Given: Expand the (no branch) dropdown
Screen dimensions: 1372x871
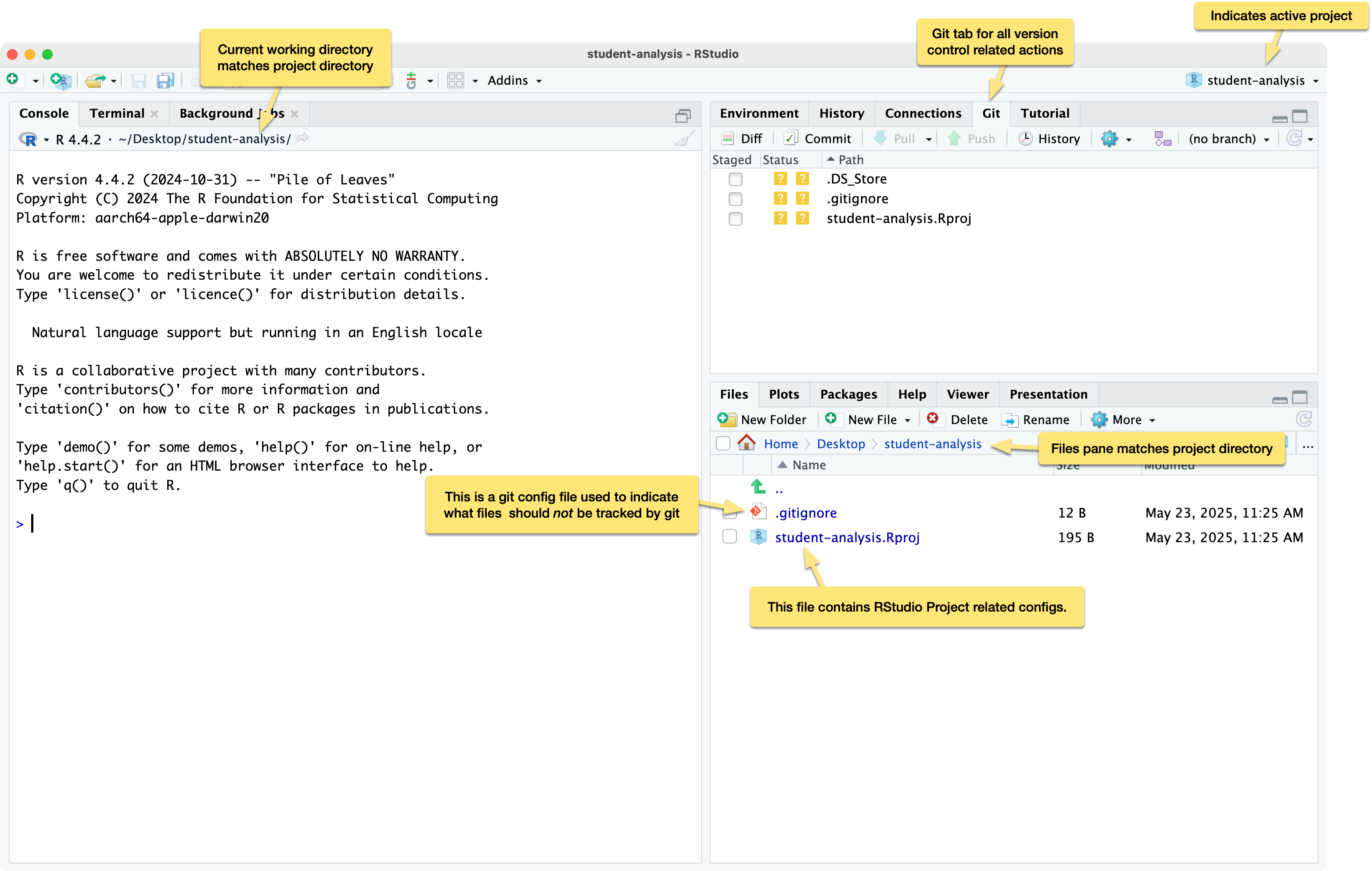Looking at the screenshot, I should point(1228,139).
